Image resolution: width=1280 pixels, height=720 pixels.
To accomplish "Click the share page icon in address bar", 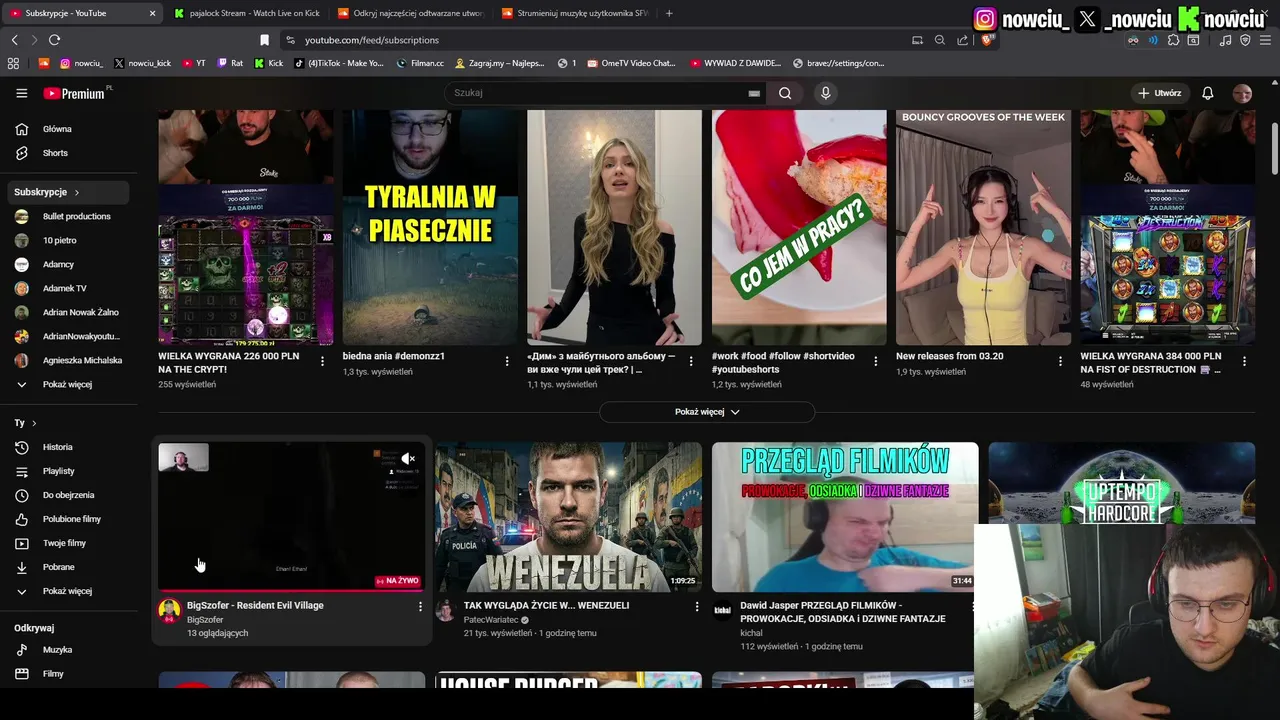I will (962, 40).
